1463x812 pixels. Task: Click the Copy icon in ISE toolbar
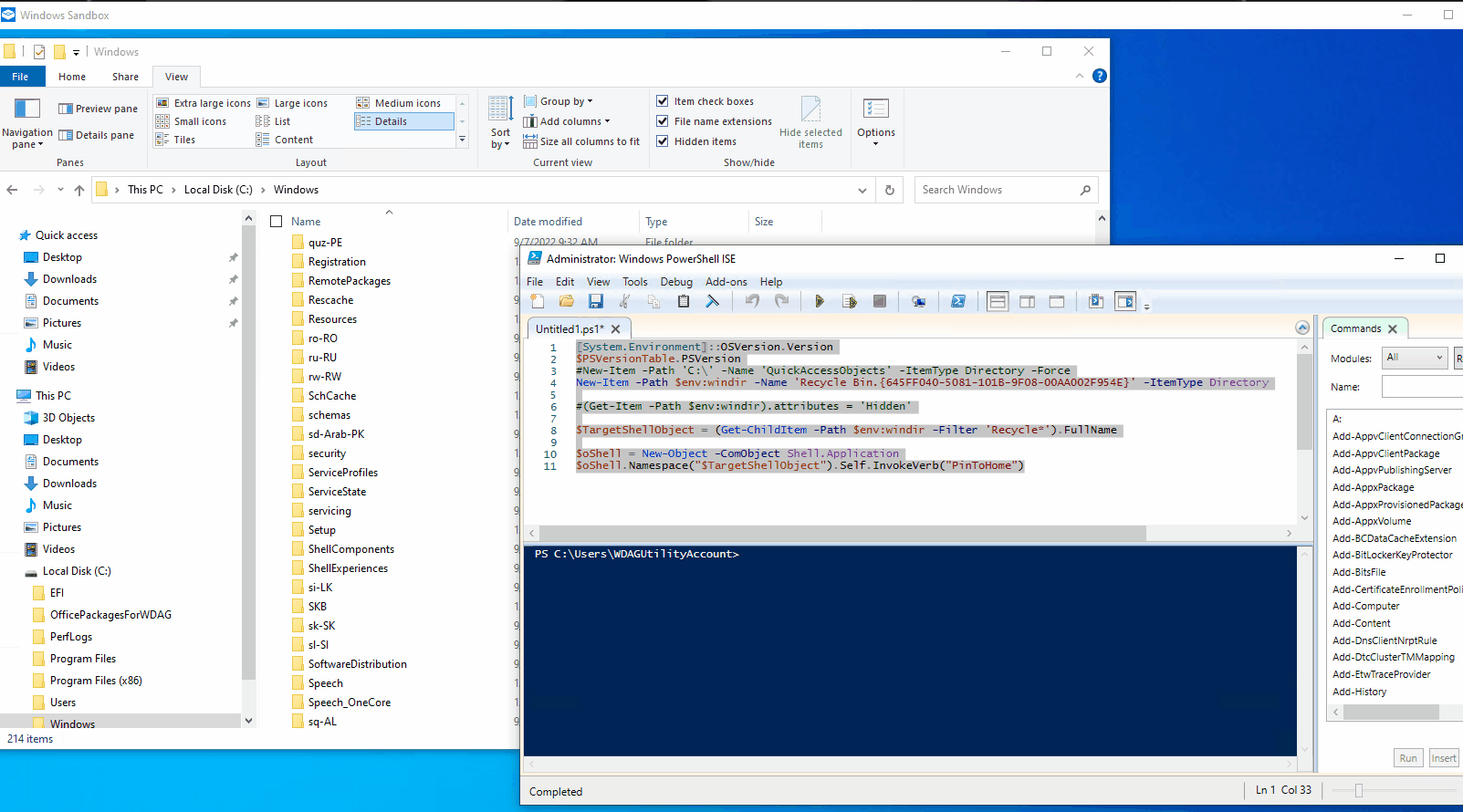tap(654, 301)
